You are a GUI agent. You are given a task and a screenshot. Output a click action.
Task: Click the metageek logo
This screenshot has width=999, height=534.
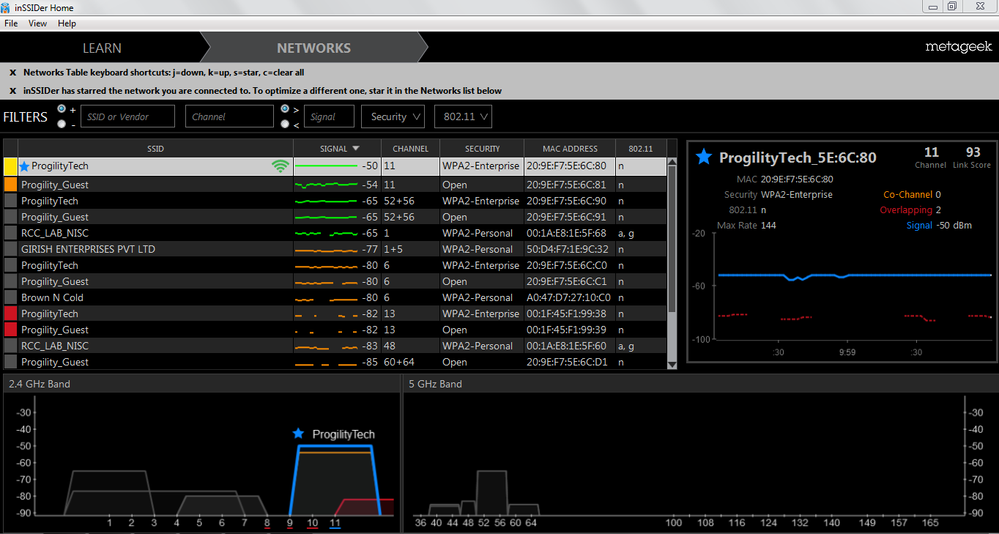click(x=957, y=47)
